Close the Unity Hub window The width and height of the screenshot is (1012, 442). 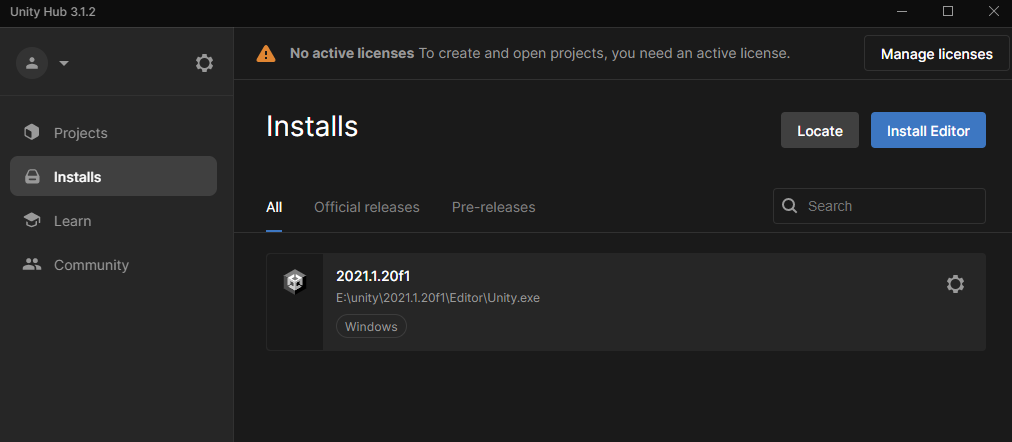point(994,12)
